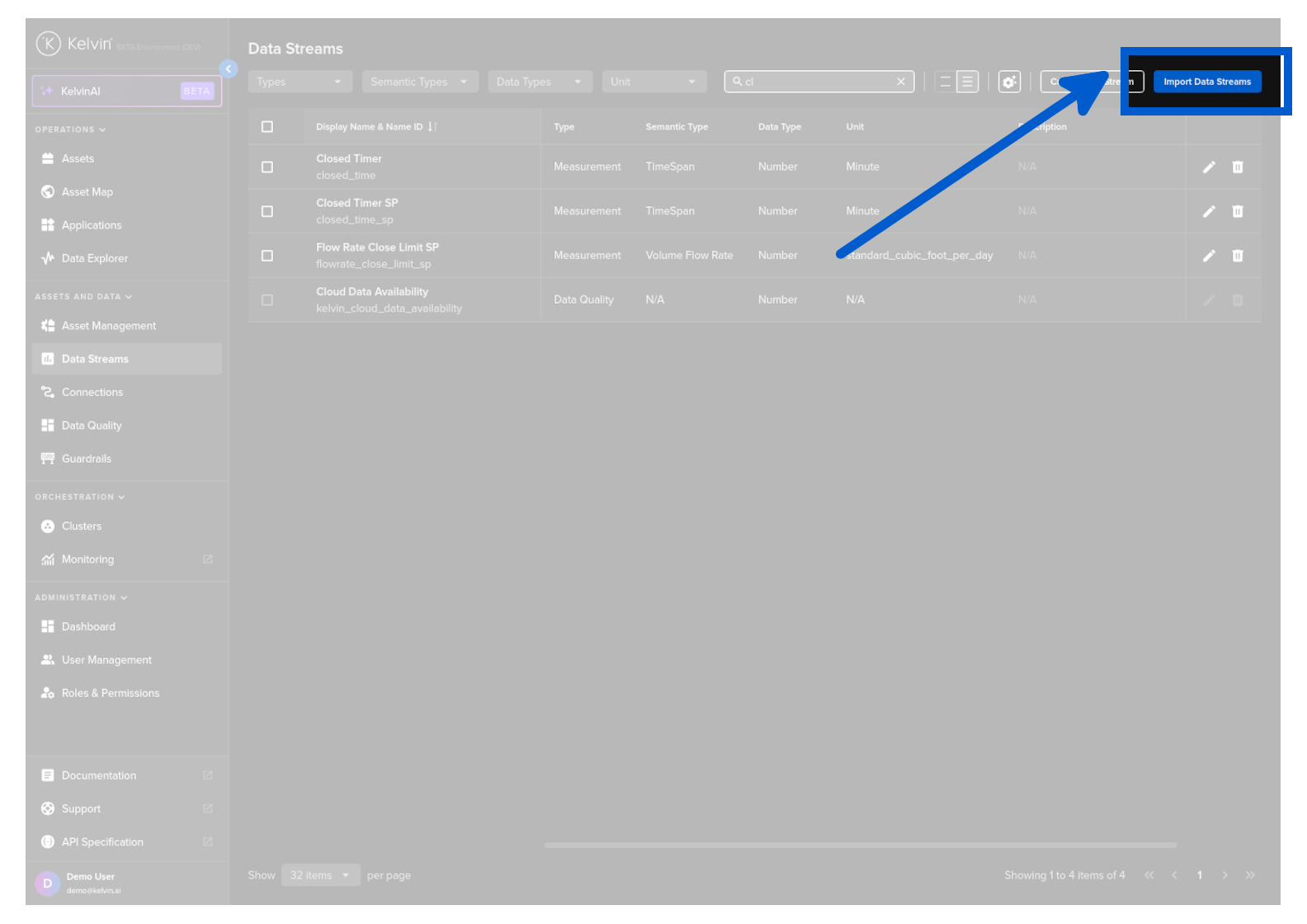
Task: Clear the search field with X icon
Action: point(900,82)
